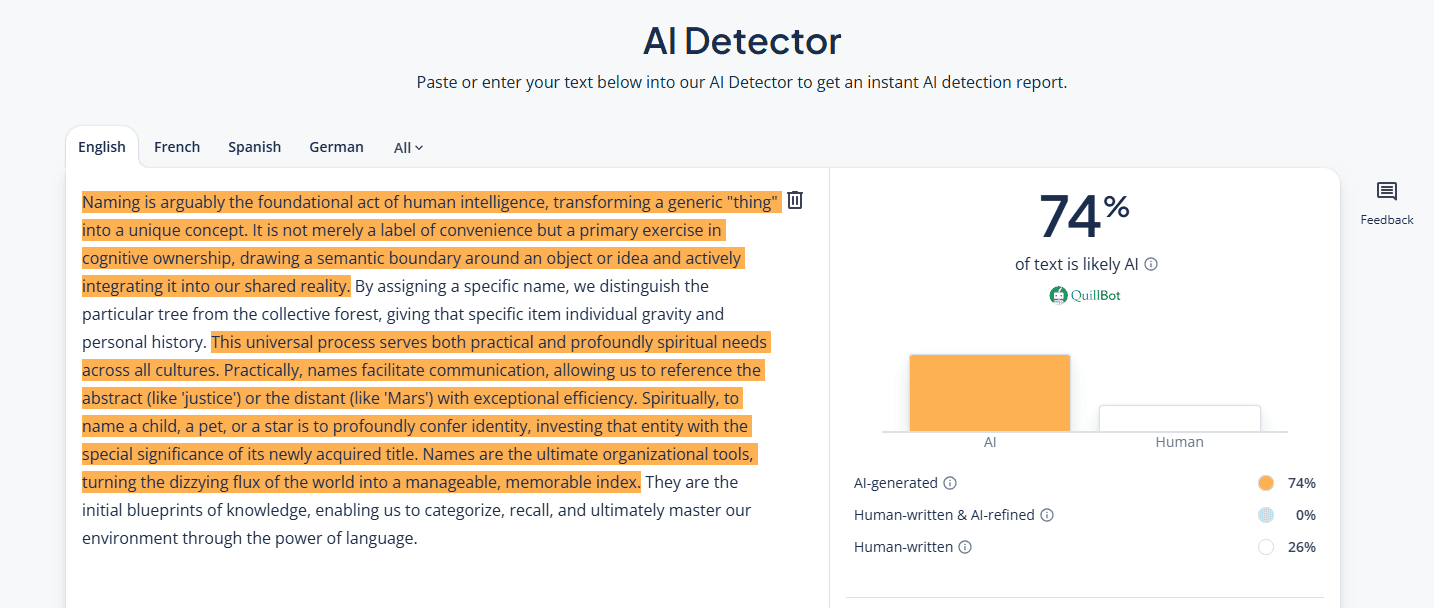Screen dimensions: 1434x608
Task: Click the white Human bar in chart
Action: [1179, 418]
